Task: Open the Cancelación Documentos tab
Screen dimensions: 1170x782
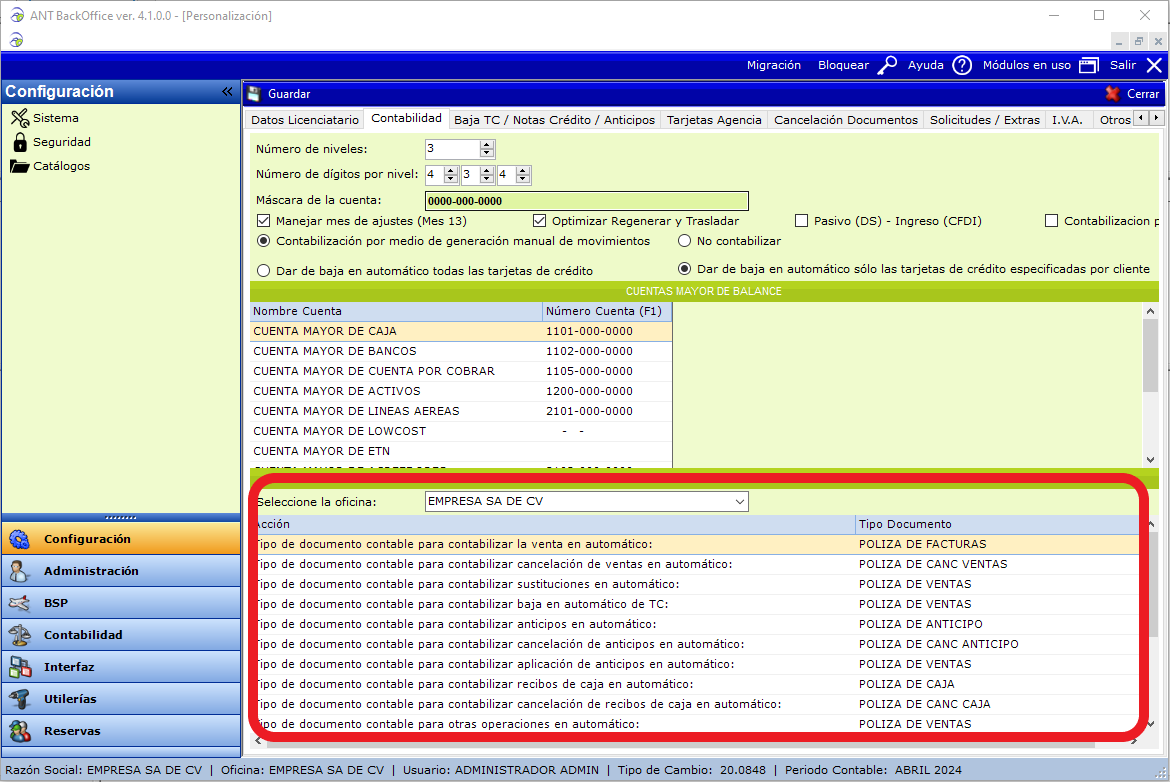Action: point(845,120)
